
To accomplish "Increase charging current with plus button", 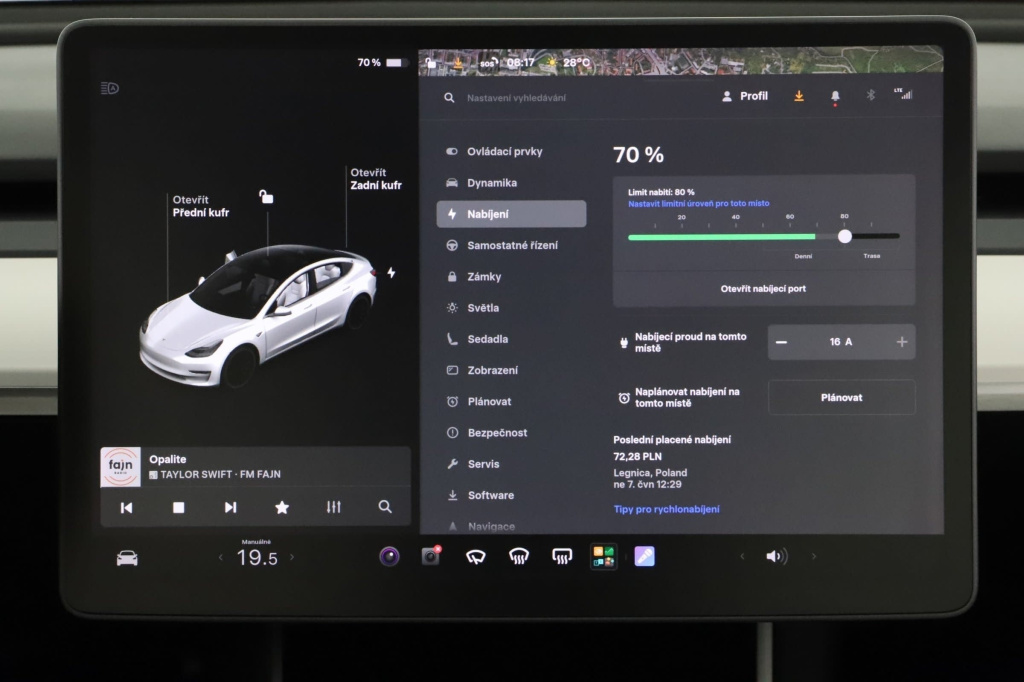I will (x=902, y=342).
